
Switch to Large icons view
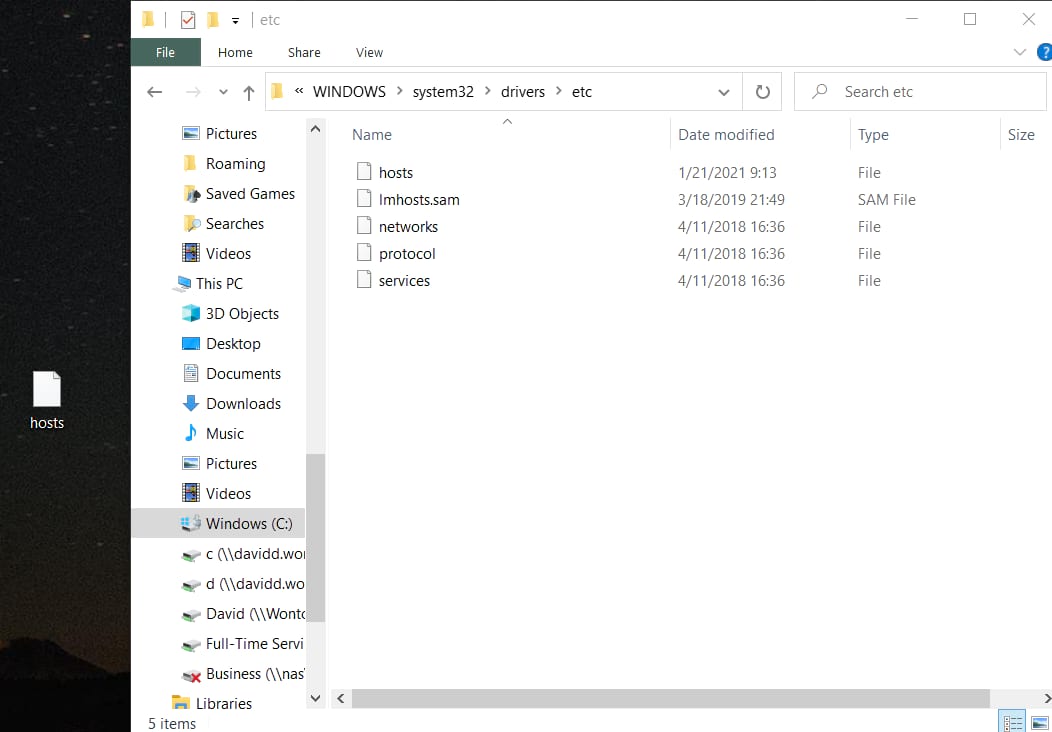1039,722
